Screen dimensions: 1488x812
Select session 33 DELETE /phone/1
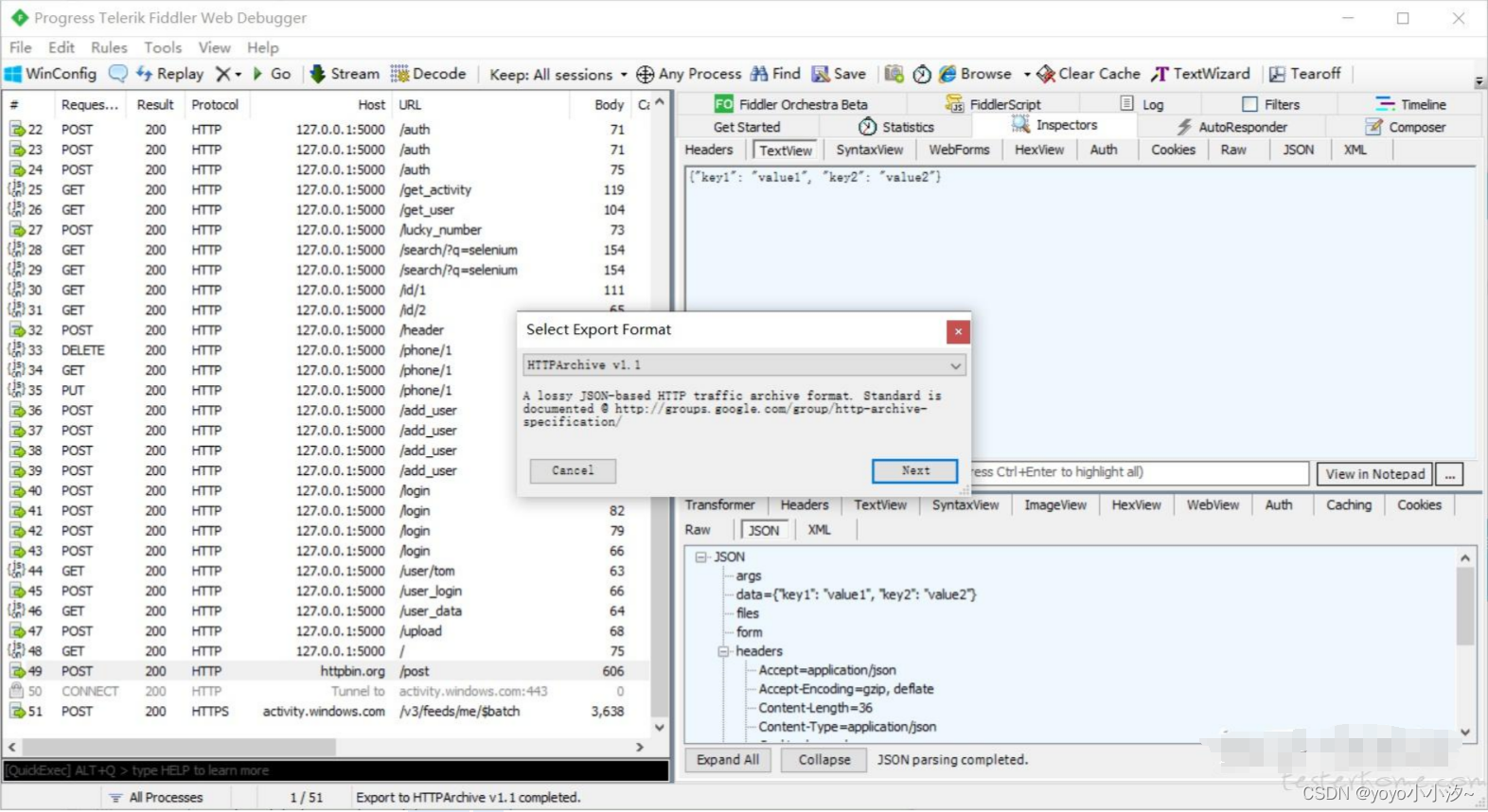pos(327,350)
